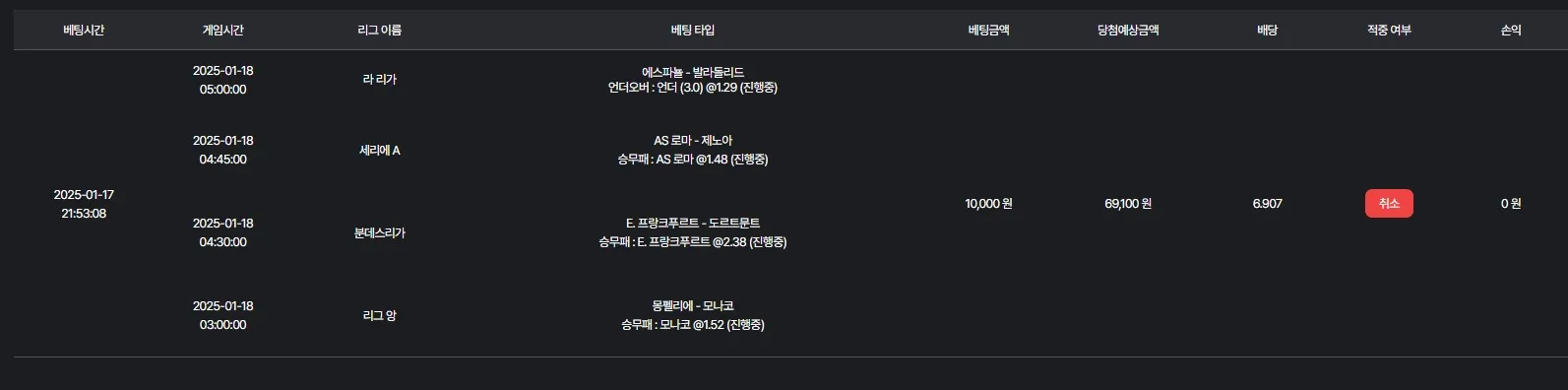Click the 몽펠리에 - 모나코 match entry
1568x390 pixels.
coord(693,306)
